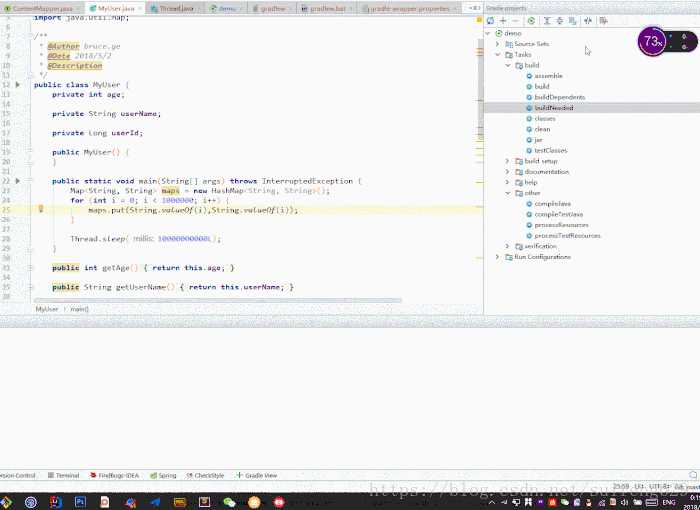Screen dimensions: 700x510
Task: Open the demo editor tab
Action: coord(227,8)
